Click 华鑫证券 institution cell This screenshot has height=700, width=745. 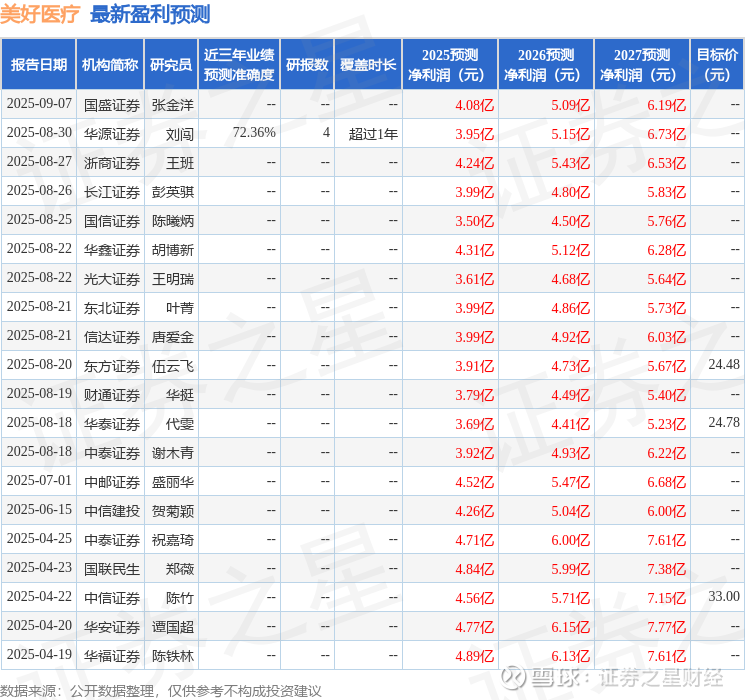pyautogui.click(x=112, y=250)
